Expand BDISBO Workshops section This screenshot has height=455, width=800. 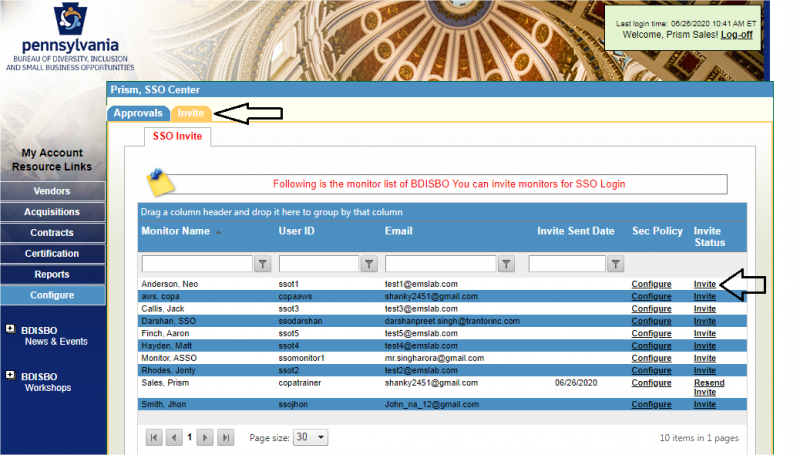pyautogui.click(x=10, y=376)
